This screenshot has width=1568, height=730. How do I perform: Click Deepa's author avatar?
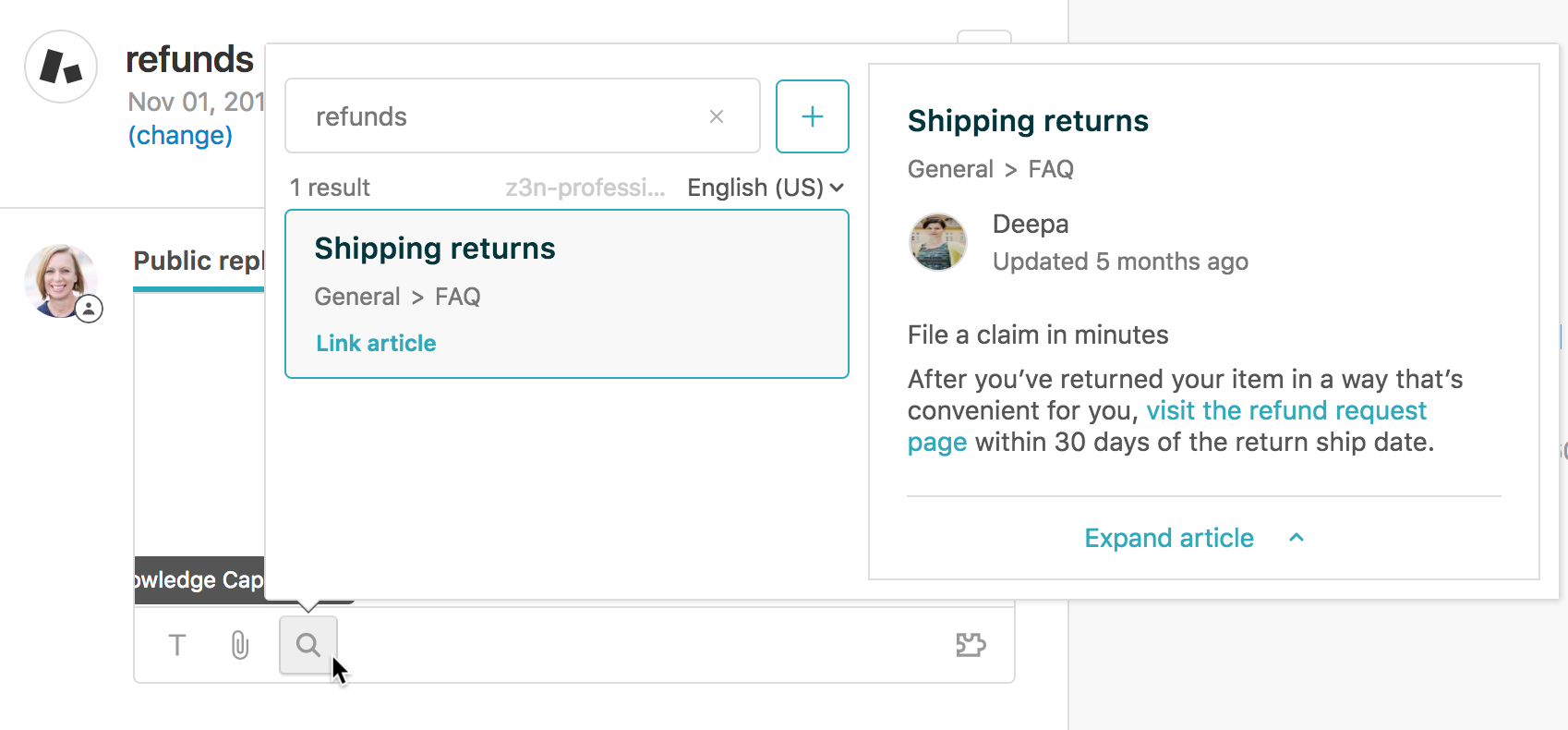[x=938, y=242]
